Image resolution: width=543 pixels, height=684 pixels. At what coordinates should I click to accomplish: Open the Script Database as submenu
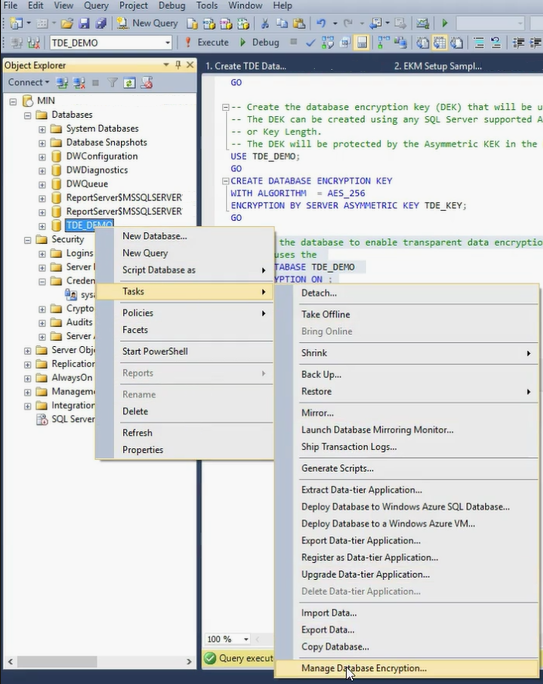click(185, 270)
